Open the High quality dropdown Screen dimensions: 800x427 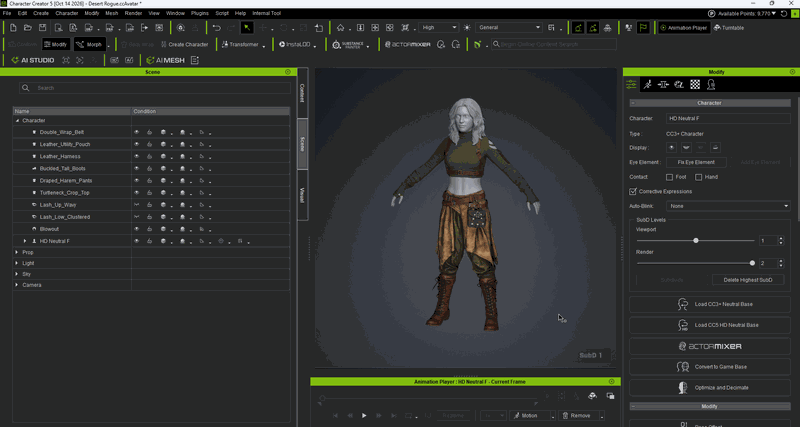438,28
